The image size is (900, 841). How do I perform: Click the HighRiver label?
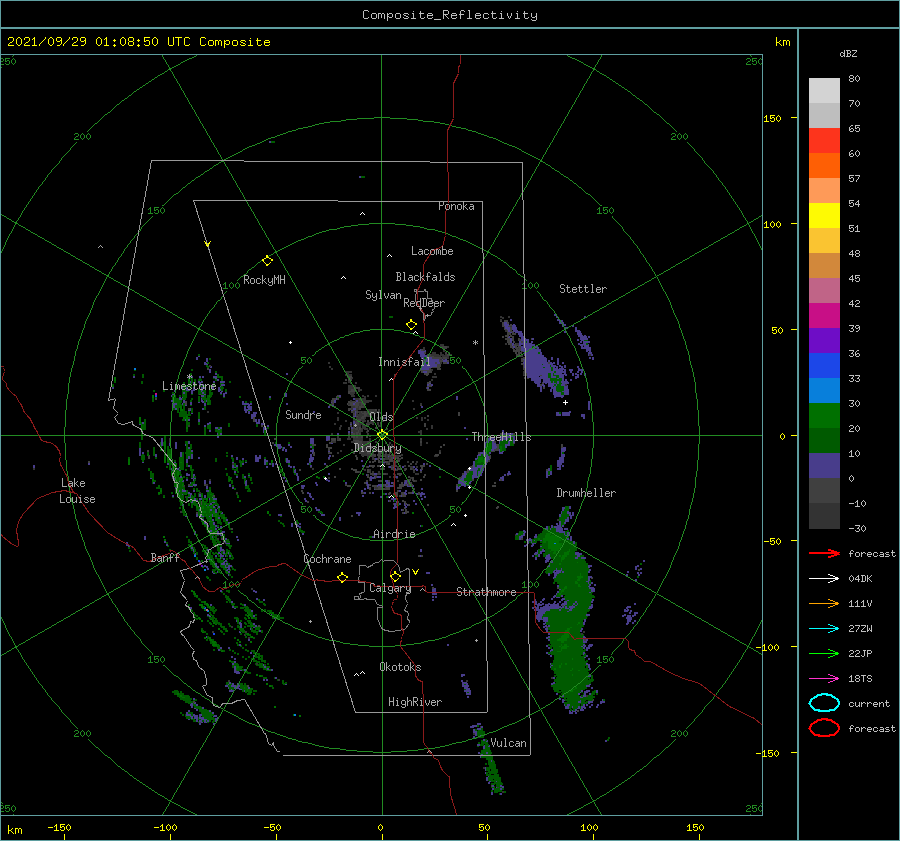point(415,702)
